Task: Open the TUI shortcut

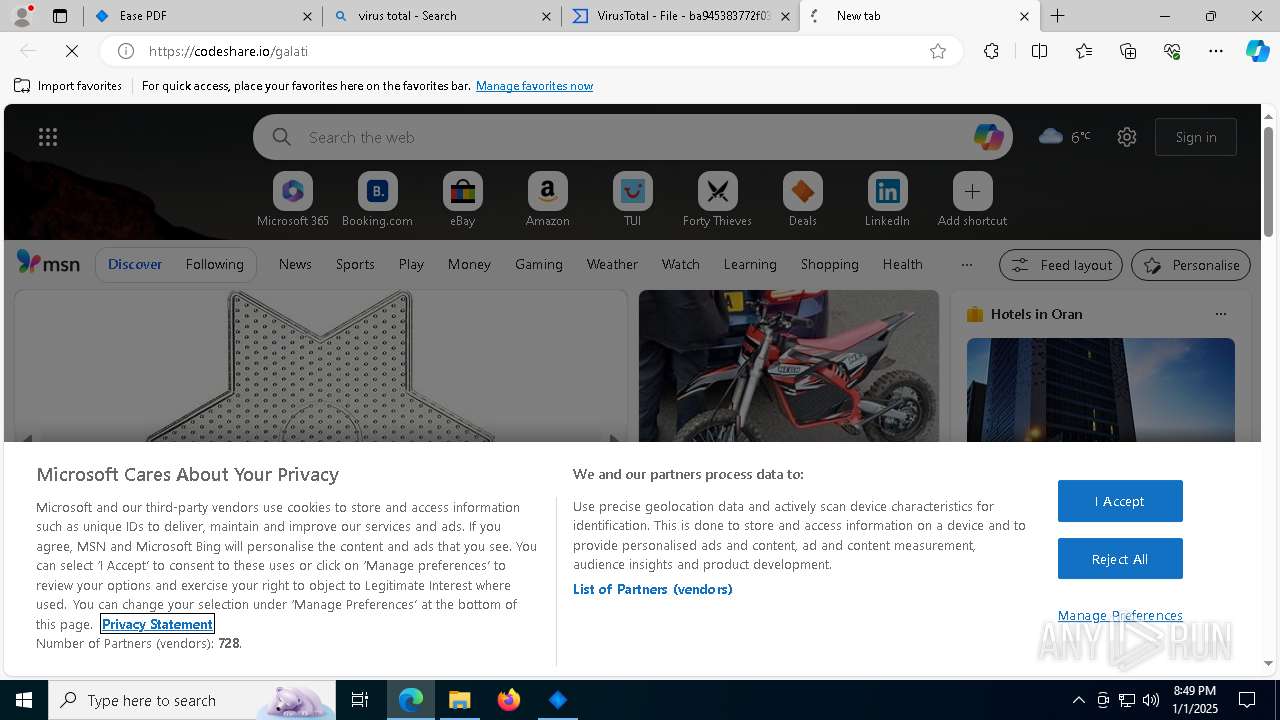Action: 633,200
